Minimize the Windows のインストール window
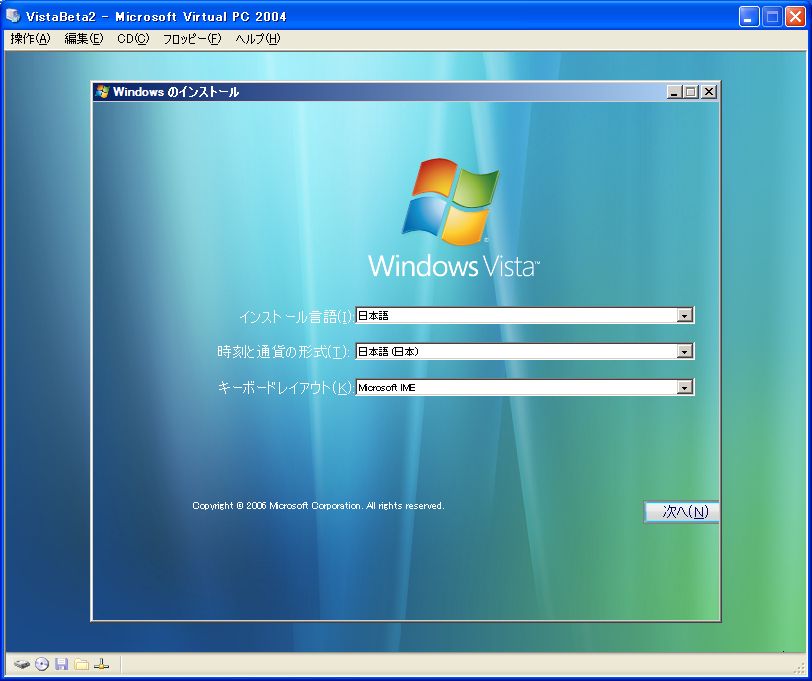The width and height of the screenshot is (812, 681). pos(674,92)
